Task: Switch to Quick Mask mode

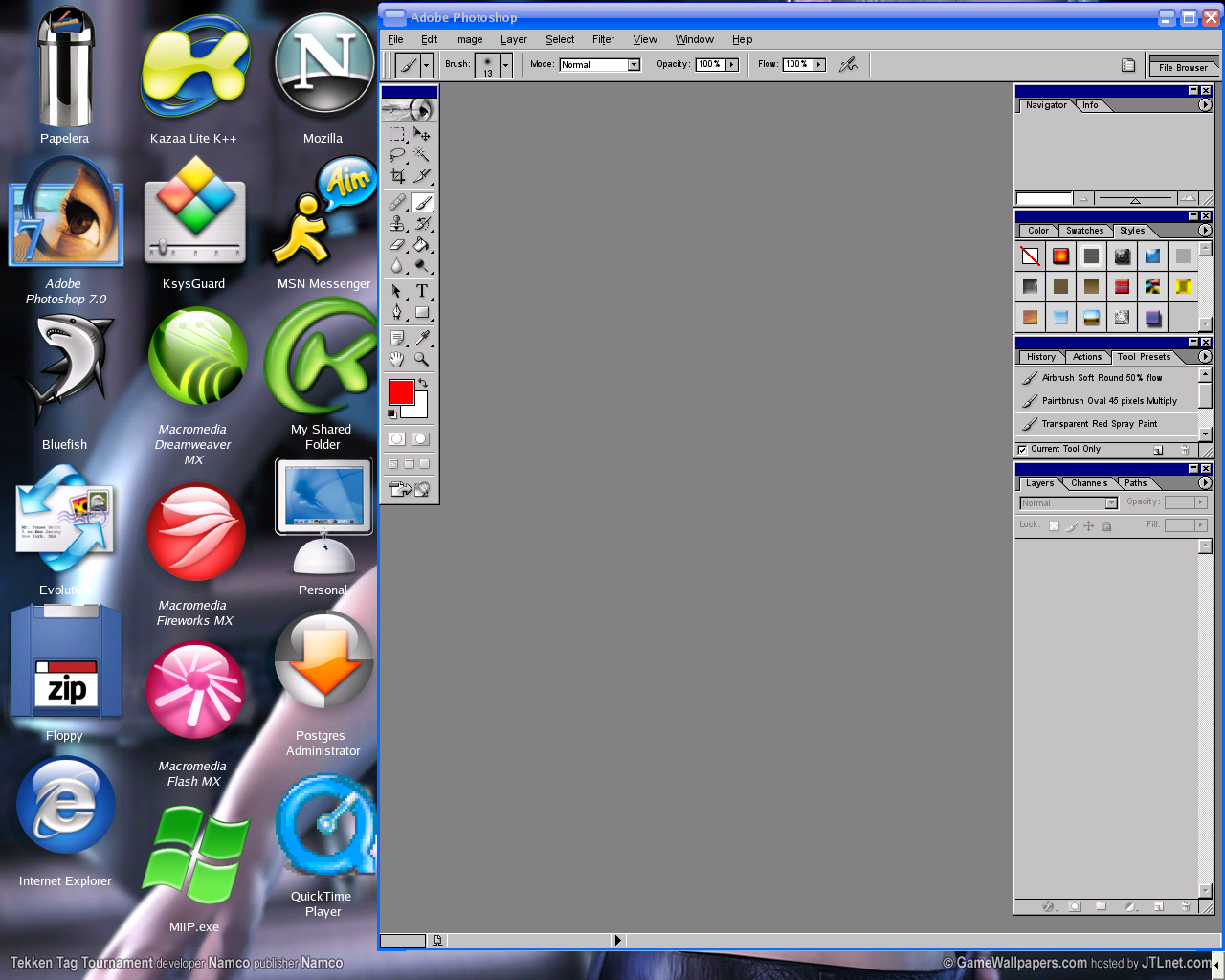Action: (x=420, y=438)
